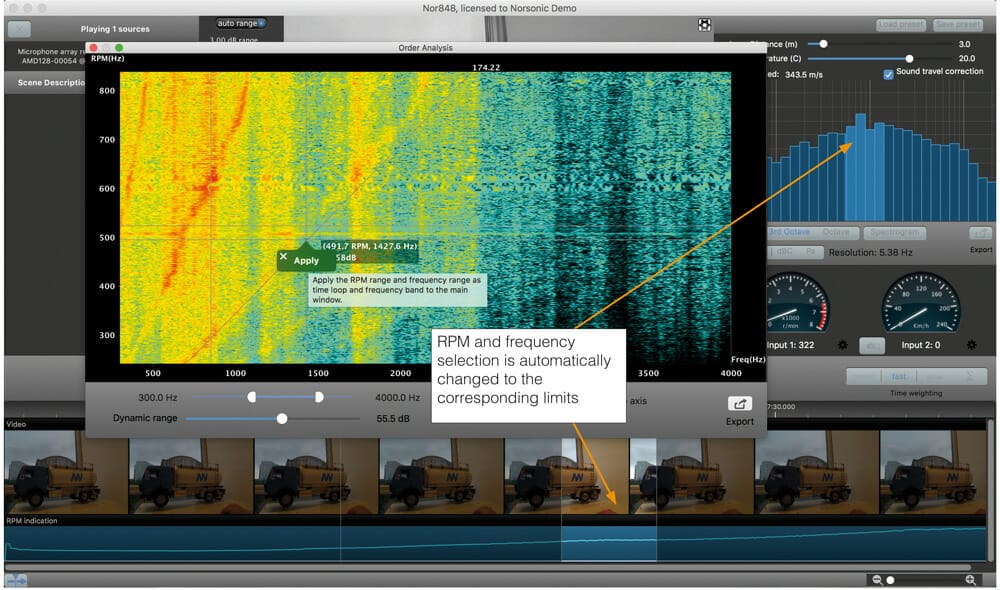Image resolution: width=1000 pixels, height=590 pixels.
Task: Toggle Sound travel correction checkbox
Action: (x=888, y=73)
